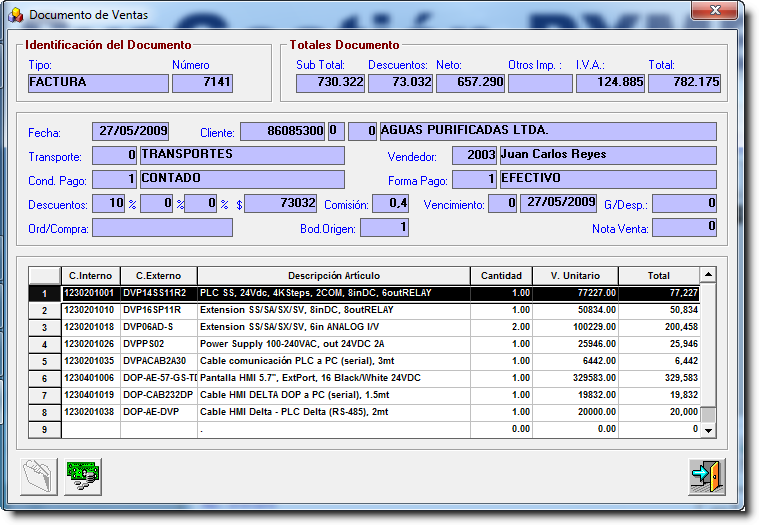Click the grid scroll down arrow
The image size is (759, 525).
point(708,430)
